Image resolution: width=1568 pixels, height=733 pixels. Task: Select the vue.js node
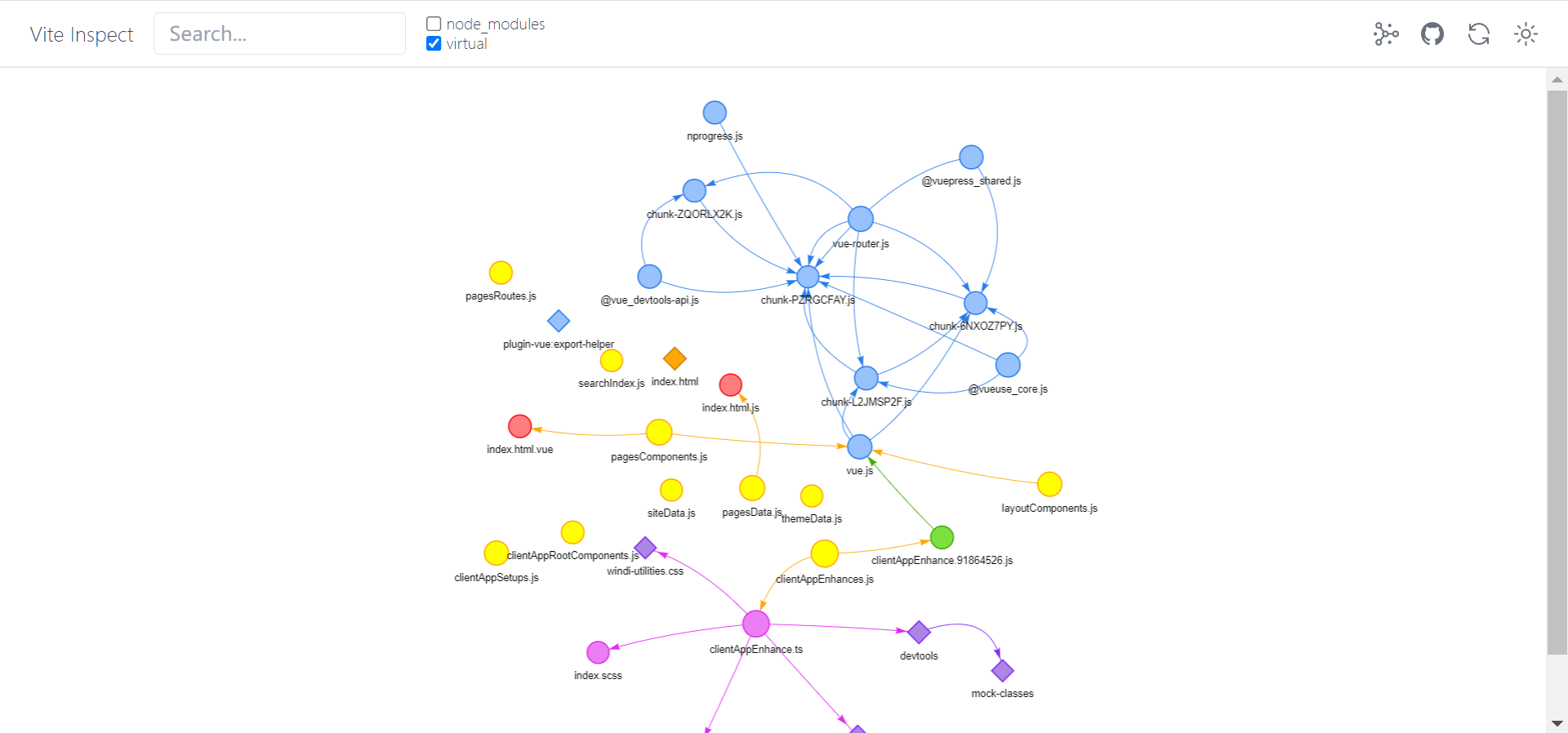point(860,446)
